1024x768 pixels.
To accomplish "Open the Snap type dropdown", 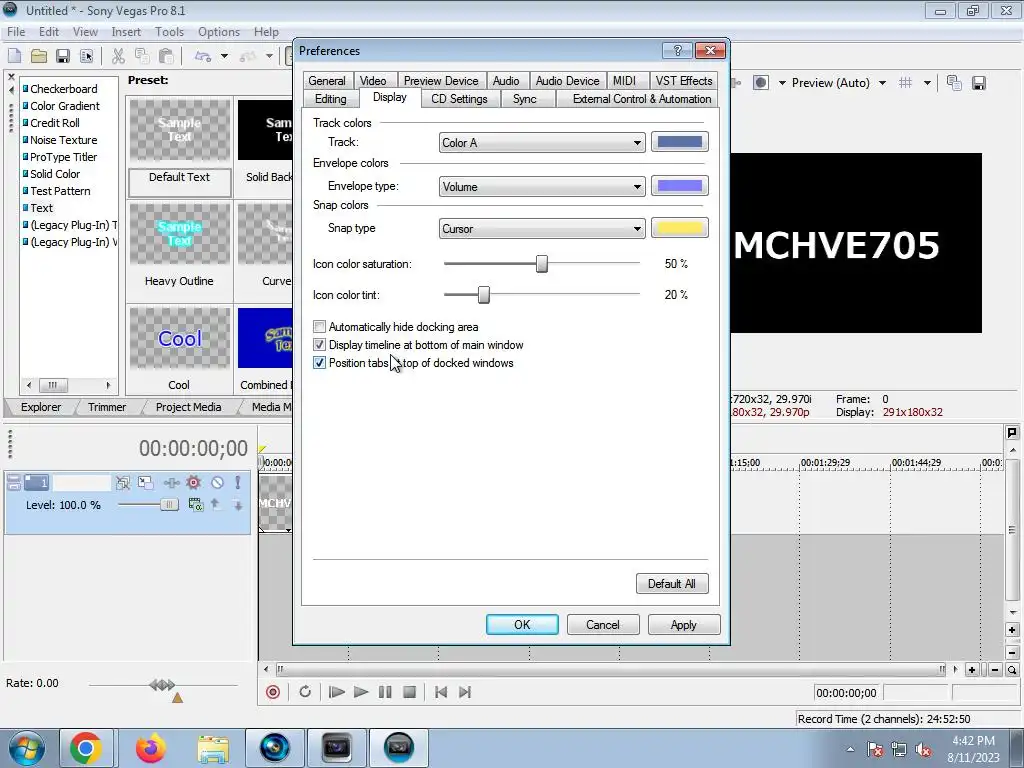I will click(x=542, y=229).
